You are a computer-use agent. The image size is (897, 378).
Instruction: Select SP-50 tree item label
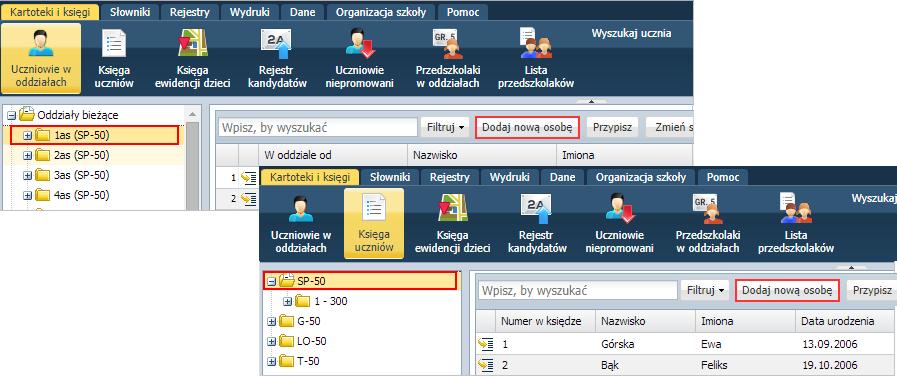click(312, 281)
